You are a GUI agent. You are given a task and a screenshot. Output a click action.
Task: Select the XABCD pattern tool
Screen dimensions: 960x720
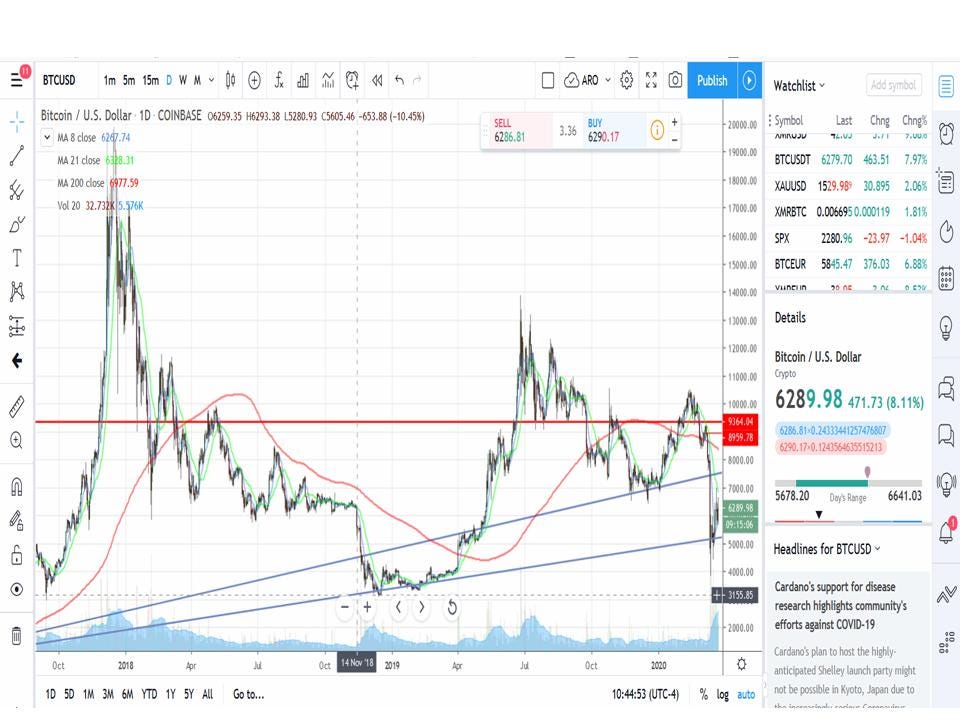(x=17, y=291)
